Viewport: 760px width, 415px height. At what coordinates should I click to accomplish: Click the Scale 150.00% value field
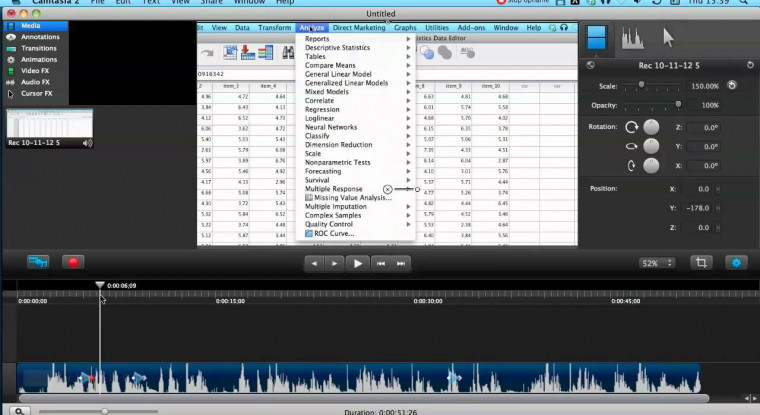pyautogui.click(x=704, y=86)
